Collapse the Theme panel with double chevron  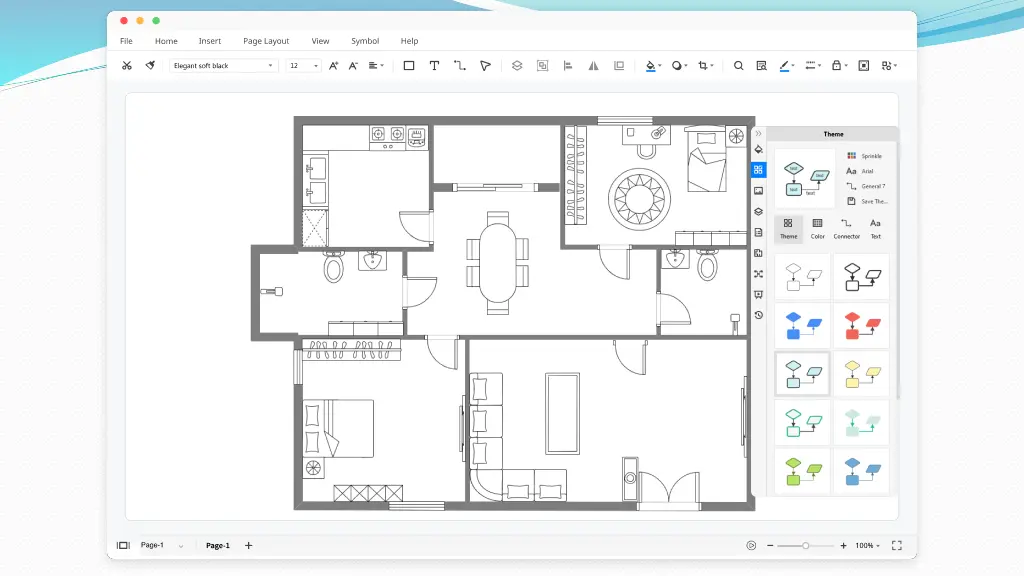pyautogui.click(x=758, y=133)
